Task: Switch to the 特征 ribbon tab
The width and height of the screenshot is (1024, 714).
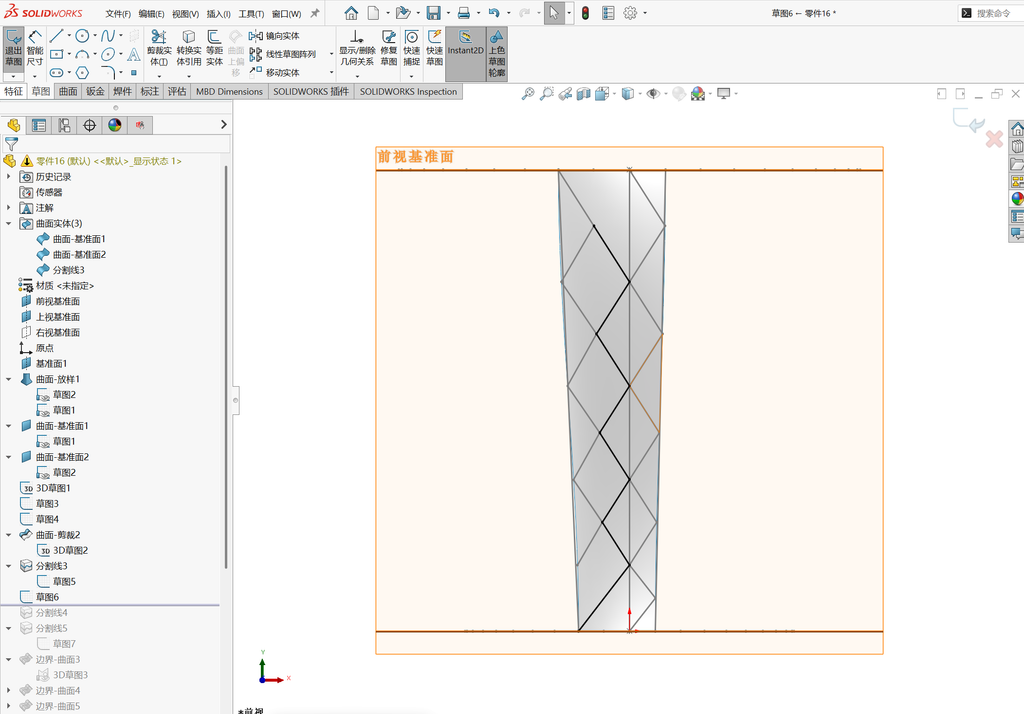Action: click(14, 91)
